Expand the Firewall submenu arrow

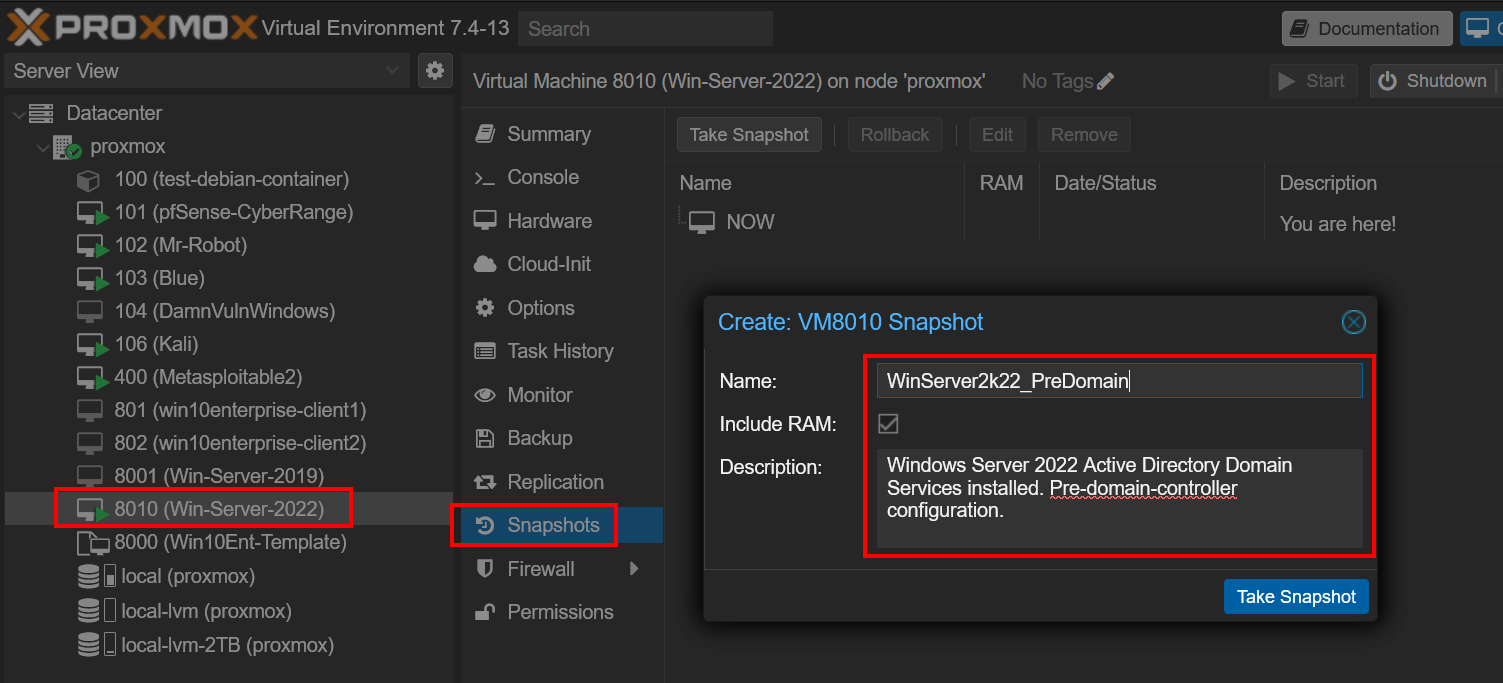pos(633,569)
